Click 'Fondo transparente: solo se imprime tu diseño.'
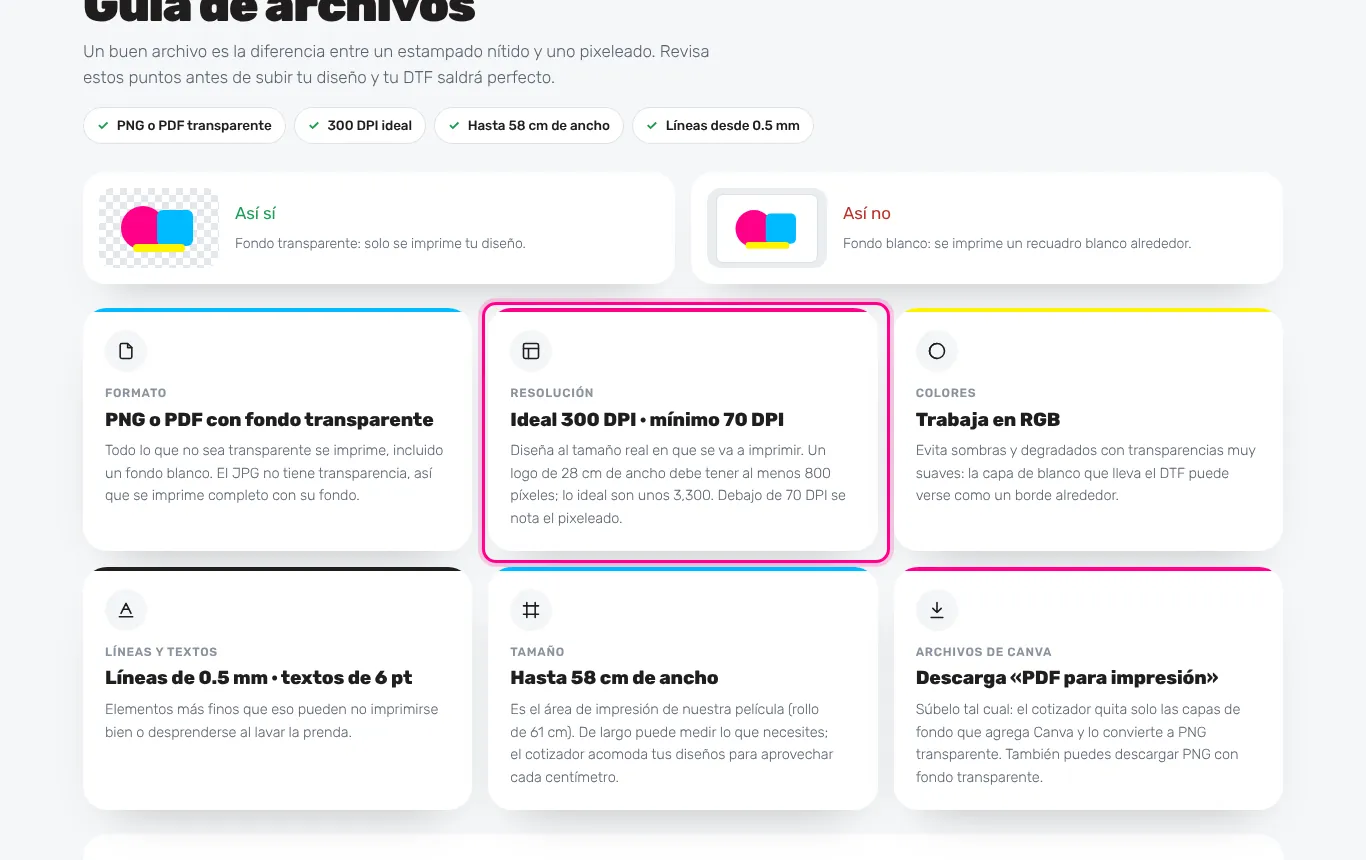The image size is (1366, 860). pos(380,243)
